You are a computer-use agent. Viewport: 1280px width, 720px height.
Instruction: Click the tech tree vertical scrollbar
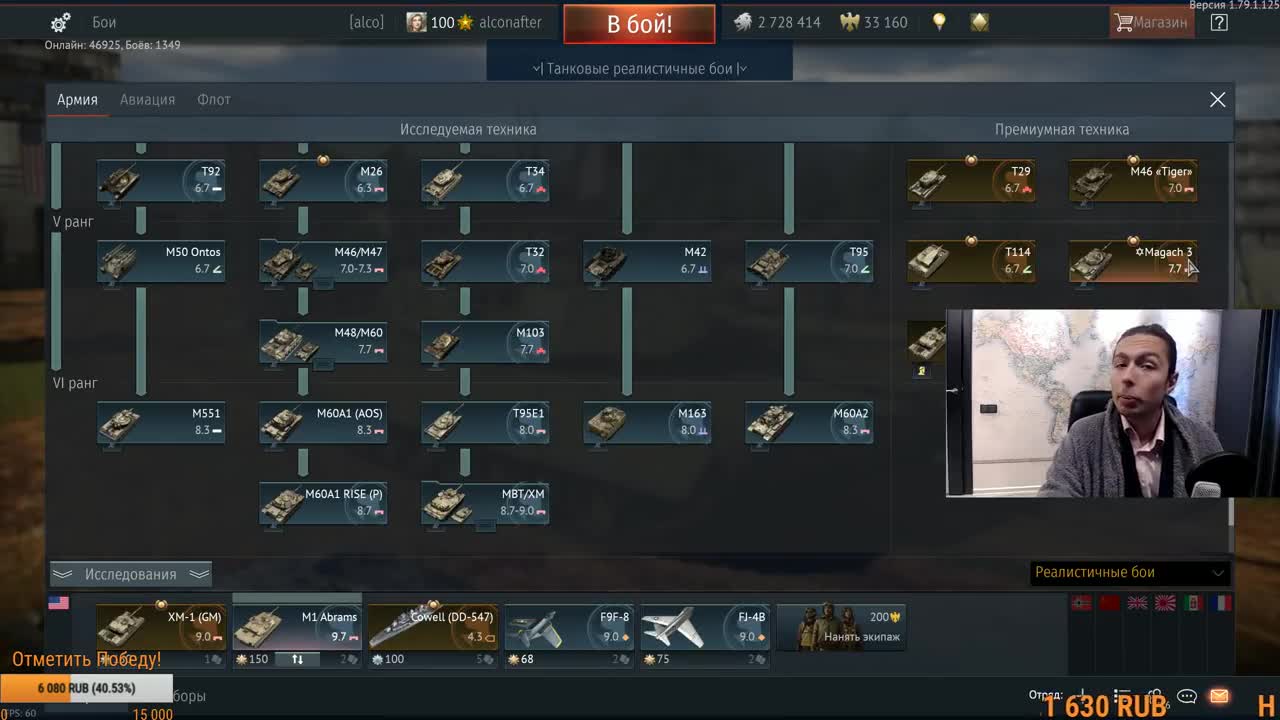tap(1231, 511)
